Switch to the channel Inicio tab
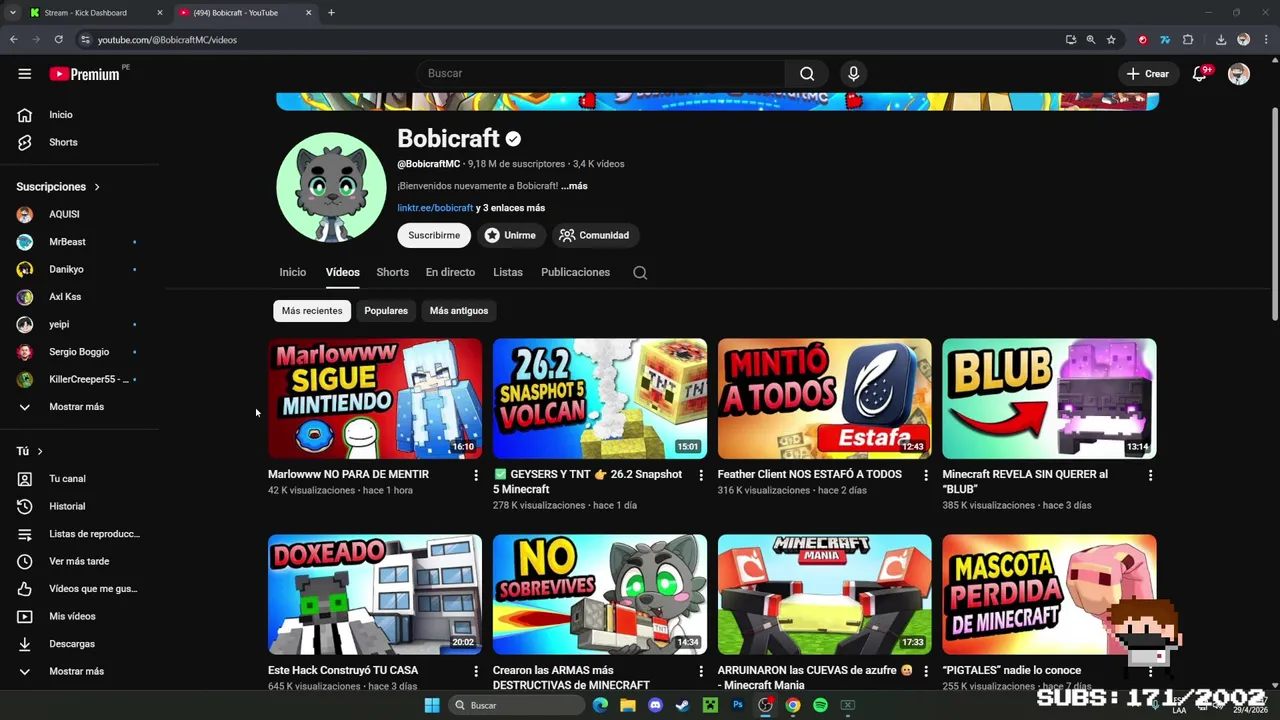This screenshot has width=1280, height=720. [x=293, y=272]
